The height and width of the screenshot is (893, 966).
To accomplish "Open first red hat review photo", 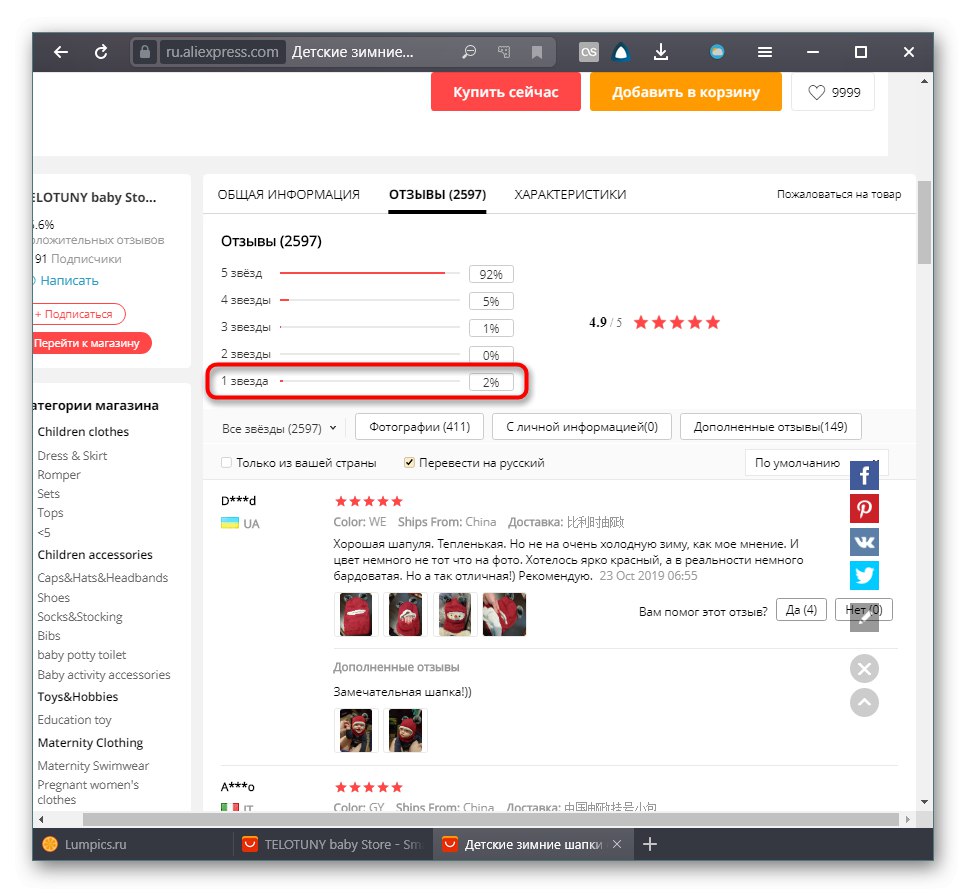I will pos(355,614).
